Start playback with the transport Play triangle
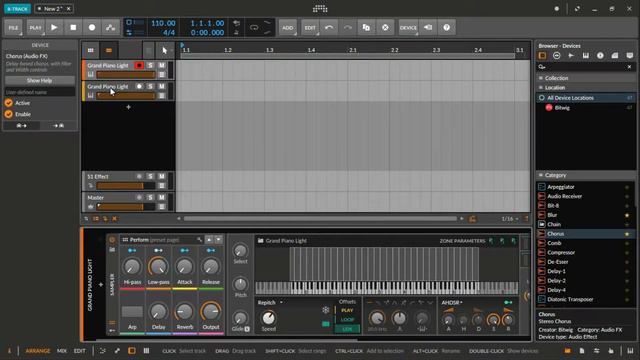The width and height of the screenshot is (640, 360). [x=54, y=27]
